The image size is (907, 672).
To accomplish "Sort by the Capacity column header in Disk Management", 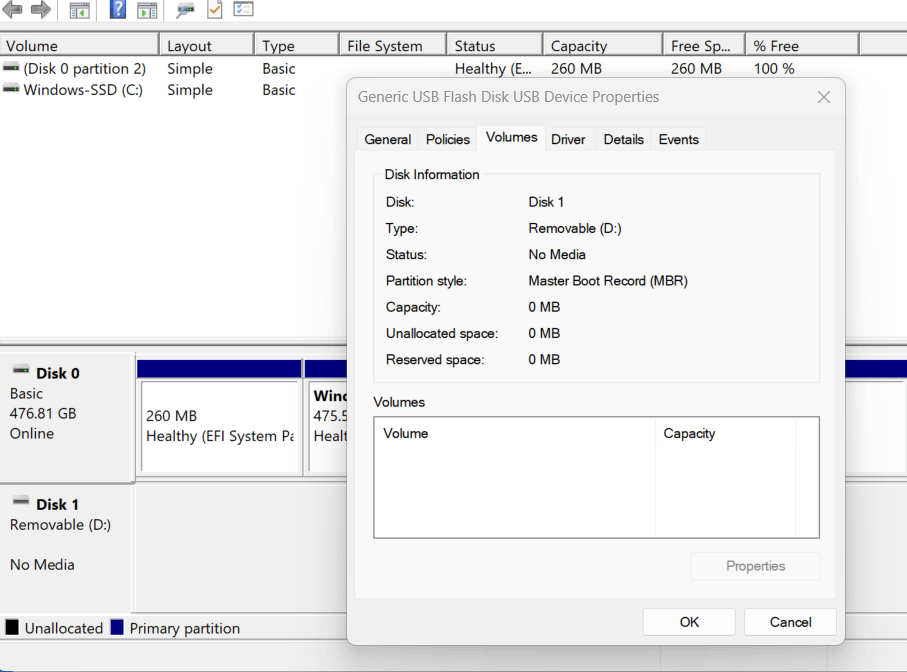I will point(602,46).
